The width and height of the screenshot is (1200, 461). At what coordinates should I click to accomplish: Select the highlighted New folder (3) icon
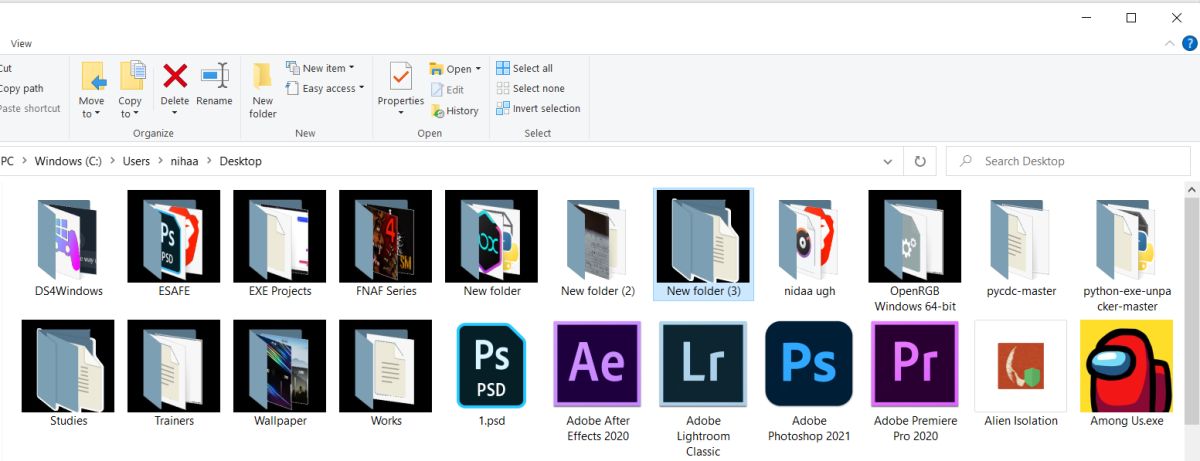coord(704,237)
